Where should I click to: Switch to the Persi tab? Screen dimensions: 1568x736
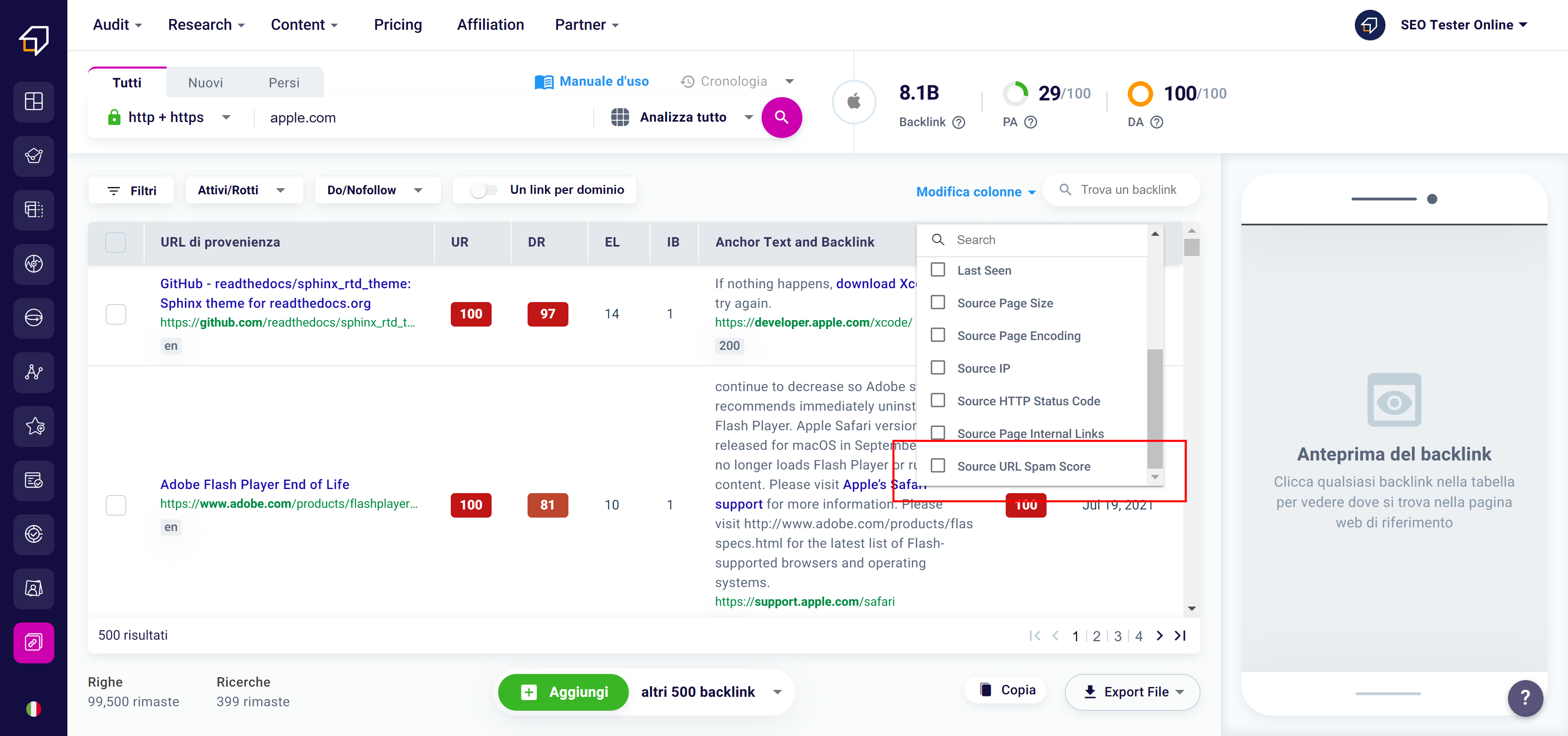(x=284, y=83)
